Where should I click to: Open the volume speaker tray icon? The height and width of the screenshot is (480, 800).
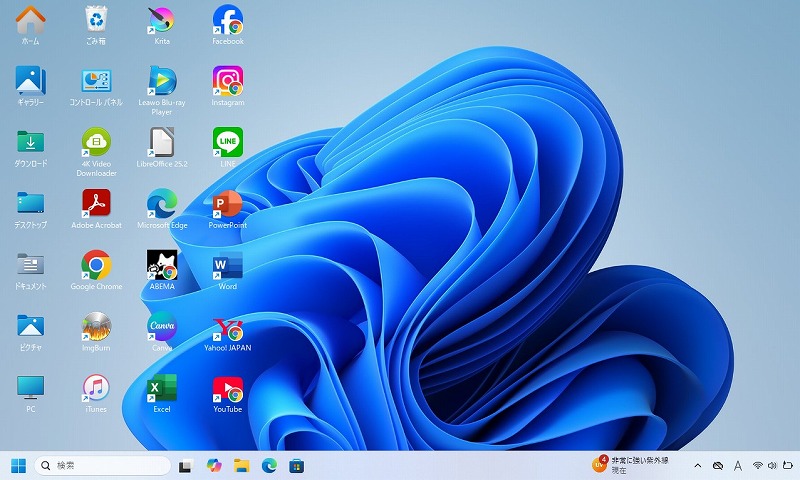[772, 465]
